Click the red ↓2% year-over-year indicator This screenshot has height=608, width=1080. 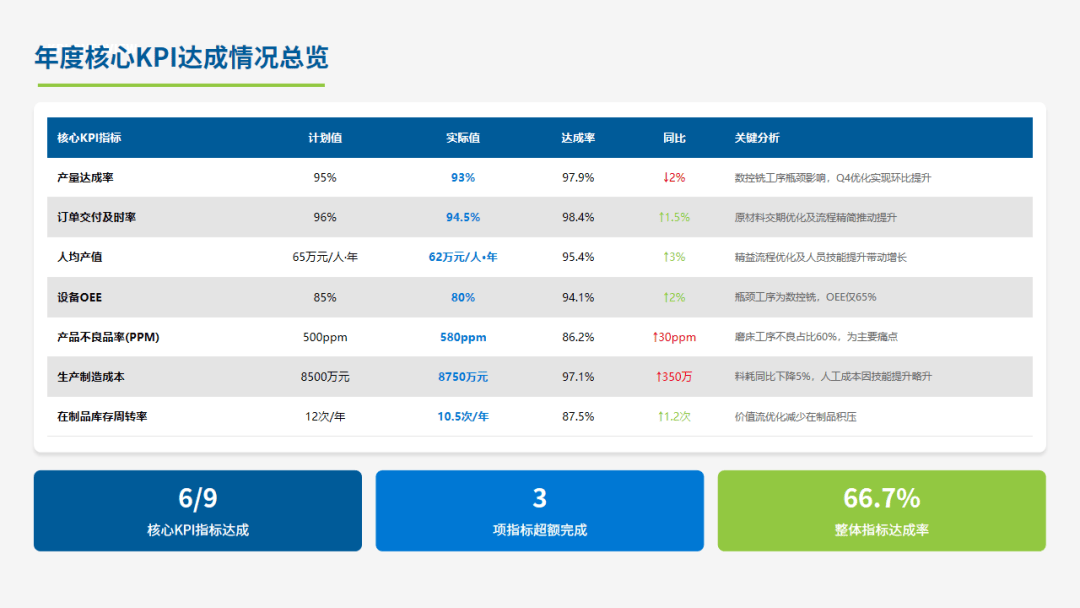(674, 177)
